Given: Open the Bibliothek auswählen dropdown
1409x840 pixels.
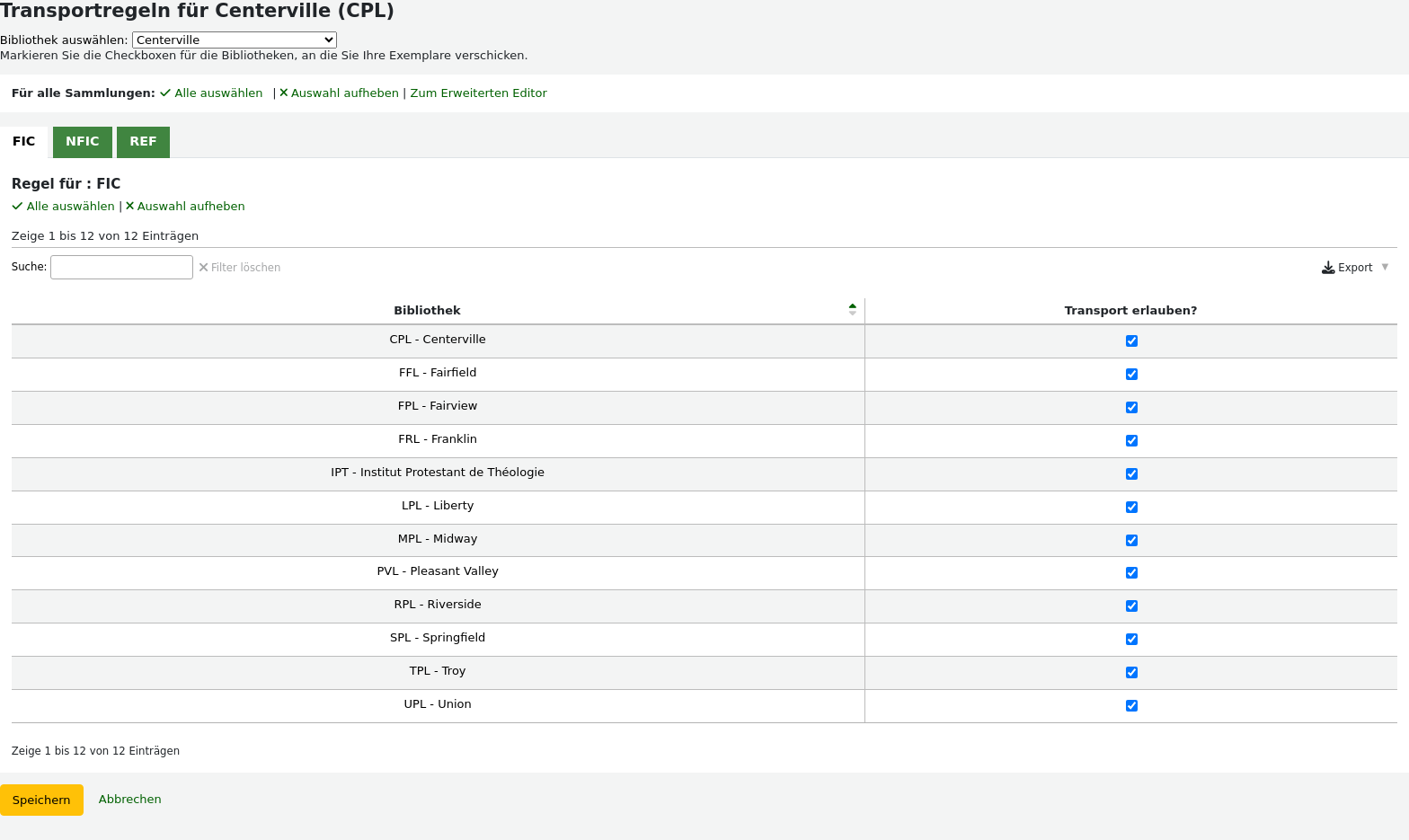Looking at the screenshot, I should pos(234,40).
